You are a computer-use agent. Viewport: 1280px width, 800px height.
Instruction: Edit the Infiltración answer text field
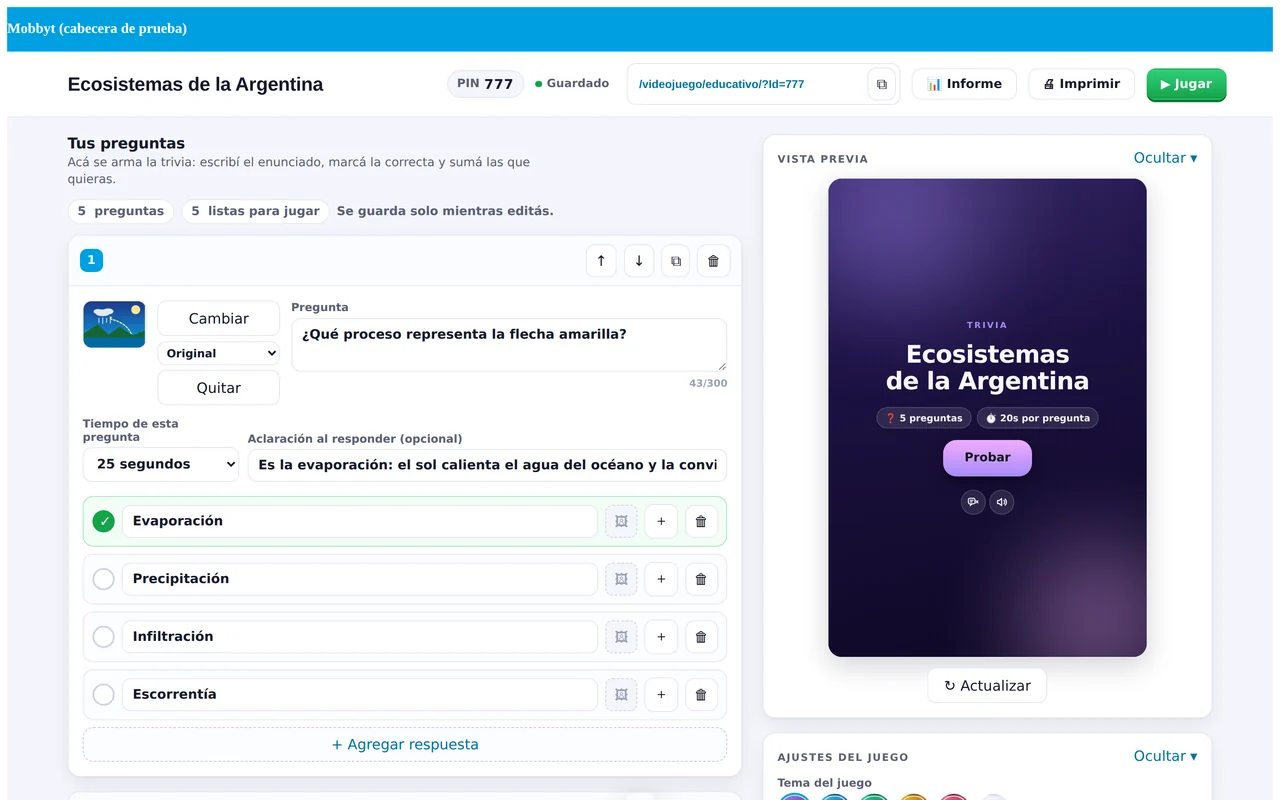[360, 637]
